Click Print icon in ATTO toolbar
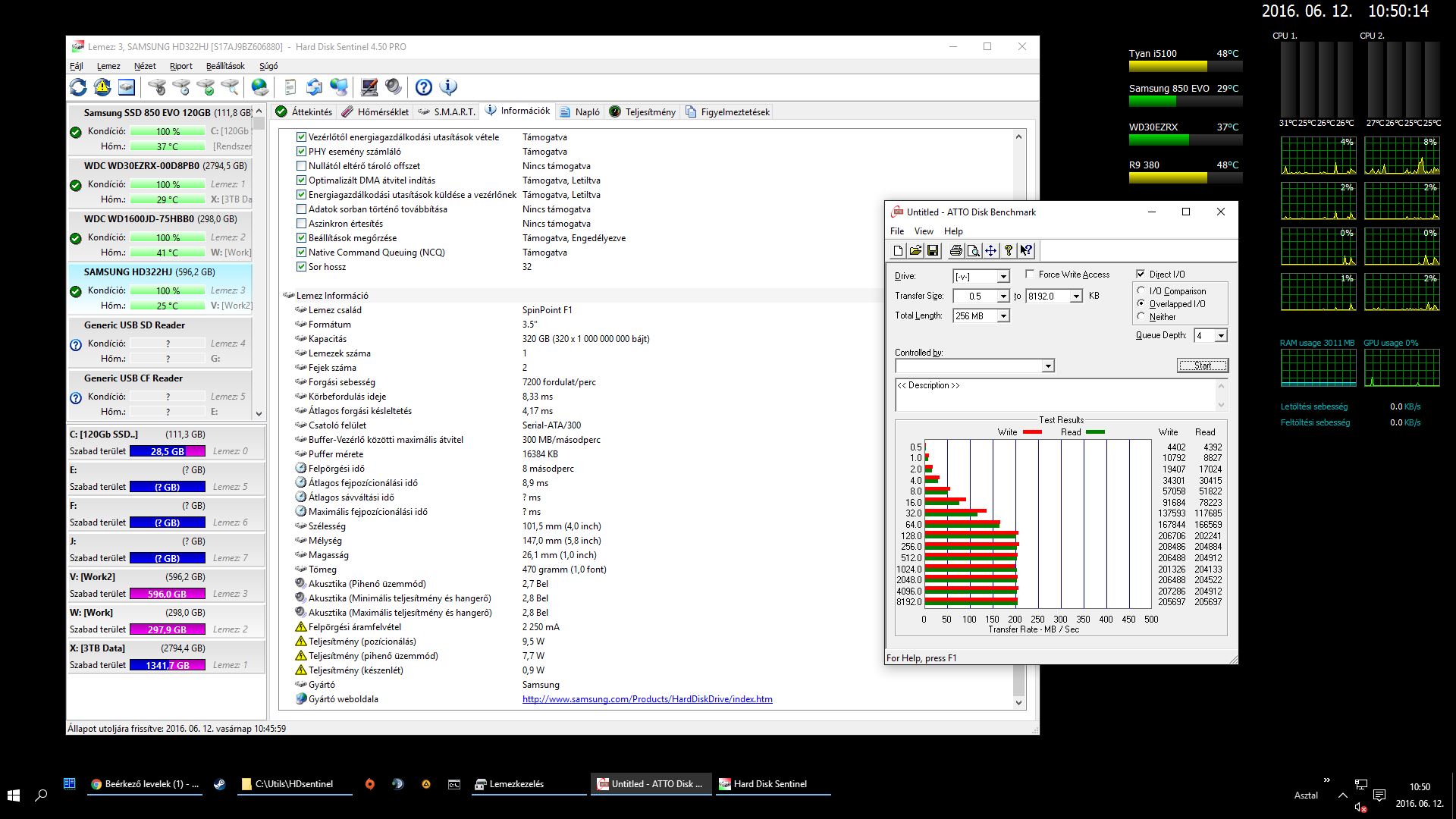This screenshot has height=819, width=1456. point(955,251)
